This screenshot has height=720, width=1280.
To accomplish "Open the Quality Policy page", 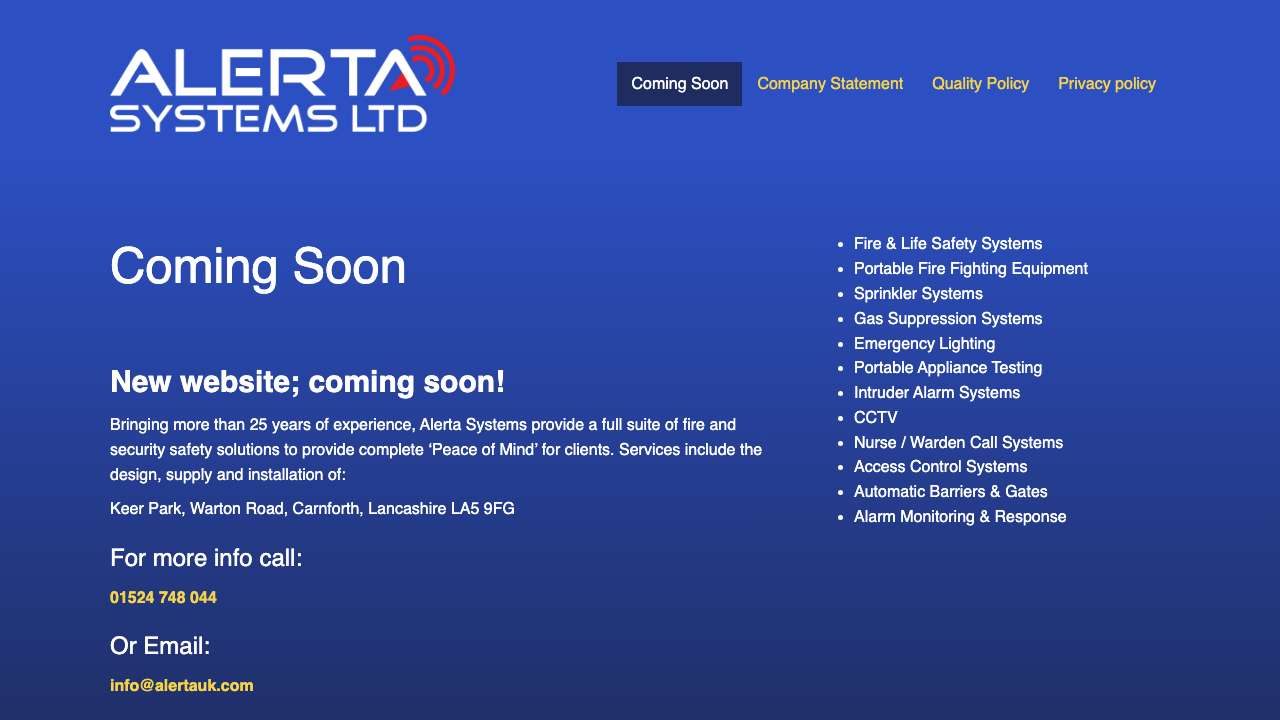I will pyautogui.click(x=981, y=83).
